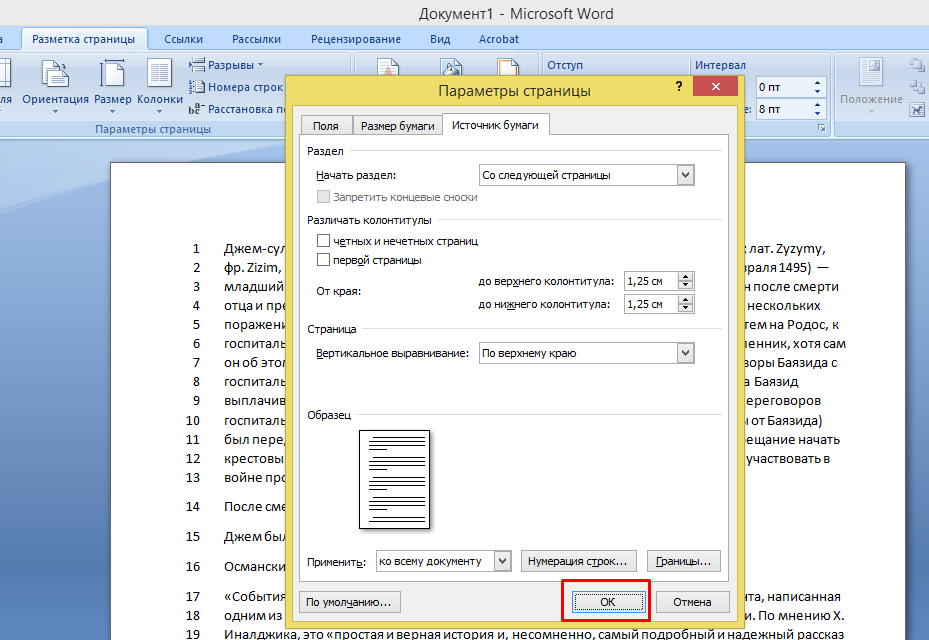This screenshot has width=929, height=640.
Task: Decrease the до нижнего колонтитула value
Action: pos(685,308)
